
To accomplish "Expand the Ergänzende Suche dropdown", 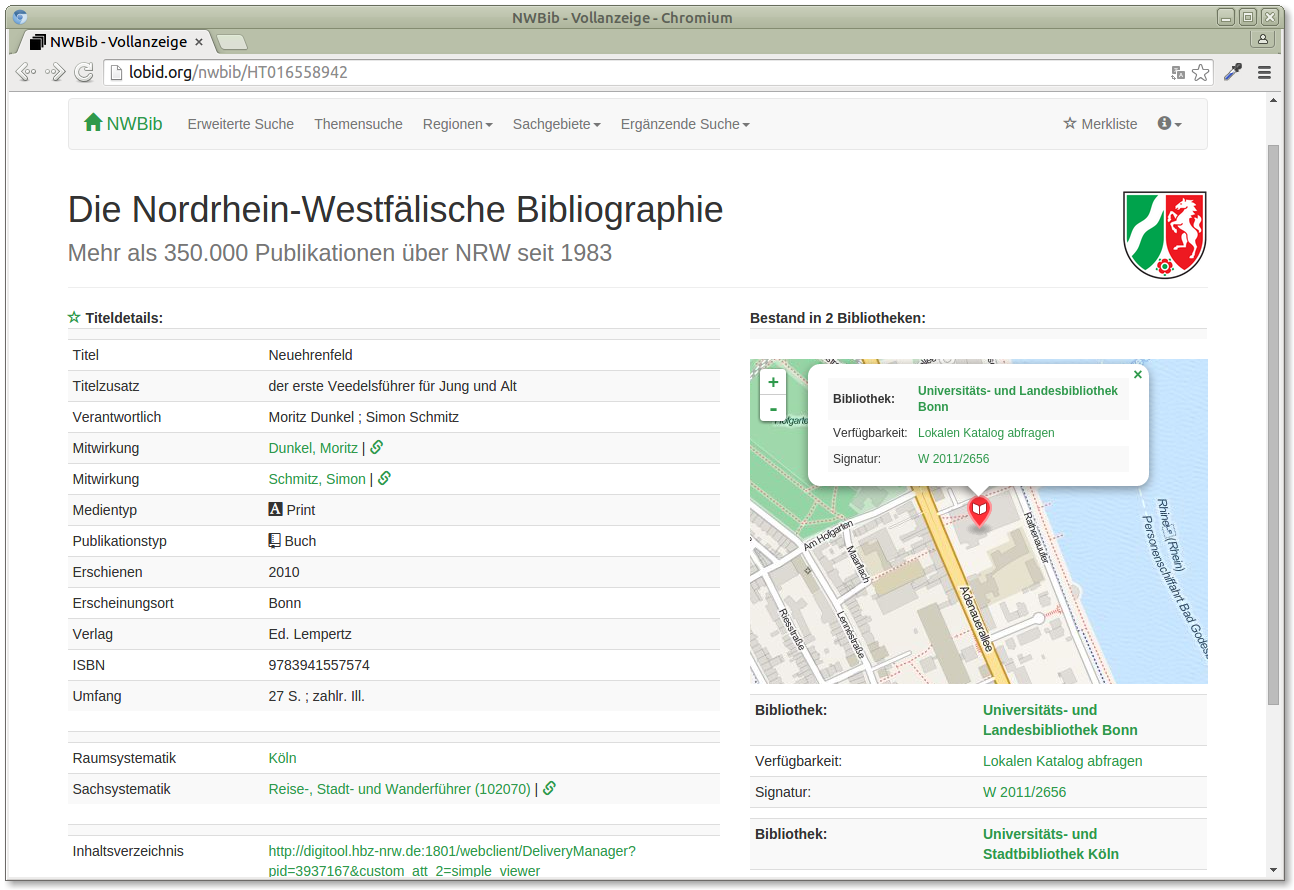I will pos(685,124).
